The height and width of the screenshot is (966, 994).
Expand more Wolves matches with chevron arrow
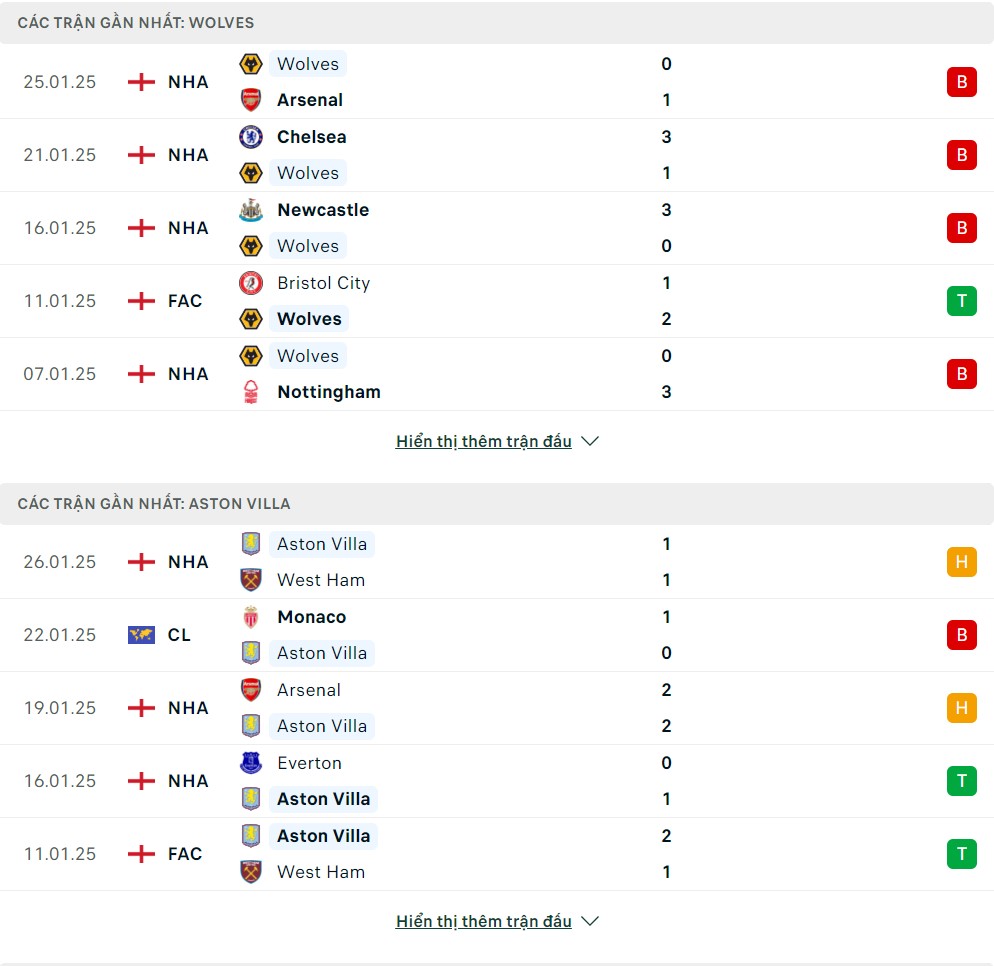click(x=590, y=441)
